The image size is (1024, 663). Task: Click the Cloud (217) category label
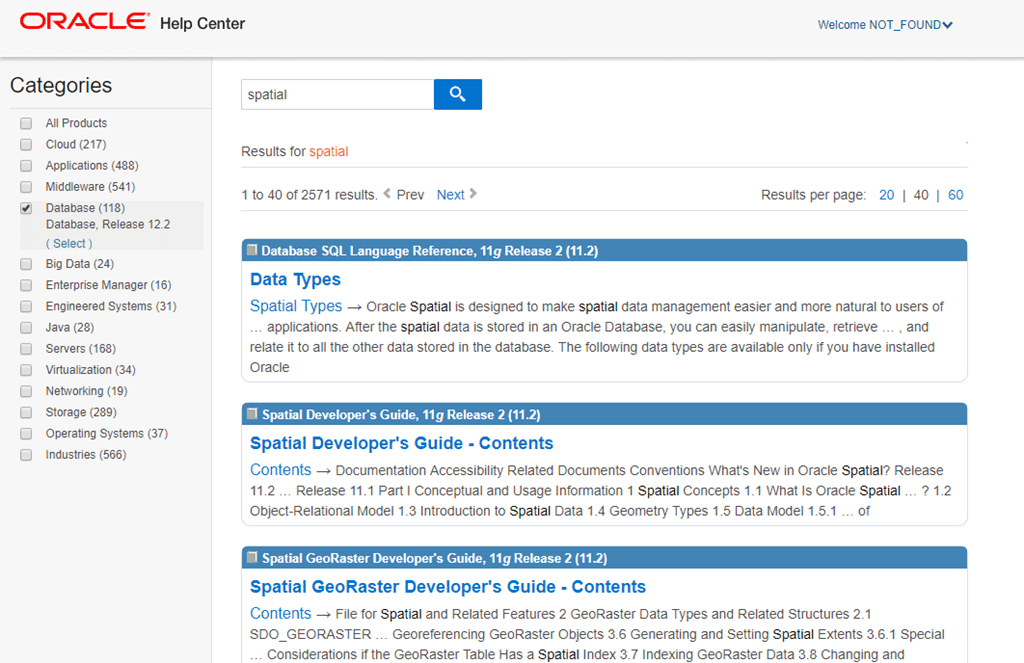pos(76,144)
